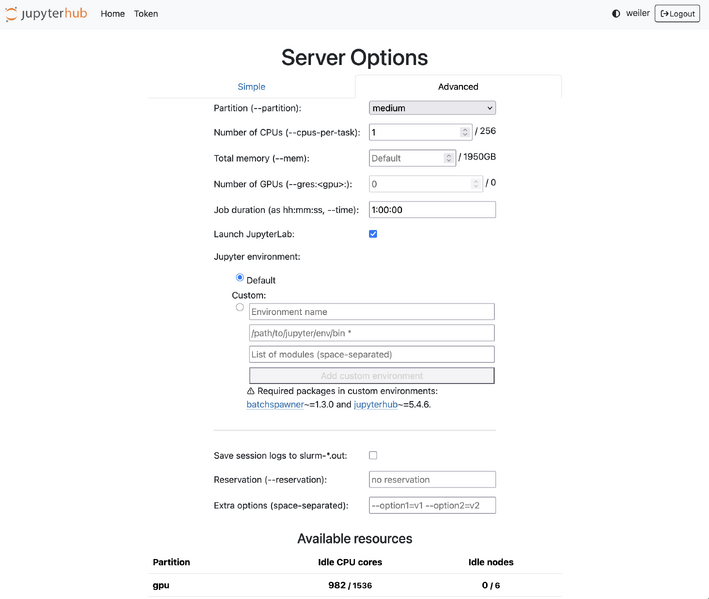Viewport: 709px width, 599px height.
Task: Click the / 1950GB memory limit text
Action: pyautogui.click(x=477, y=157)
